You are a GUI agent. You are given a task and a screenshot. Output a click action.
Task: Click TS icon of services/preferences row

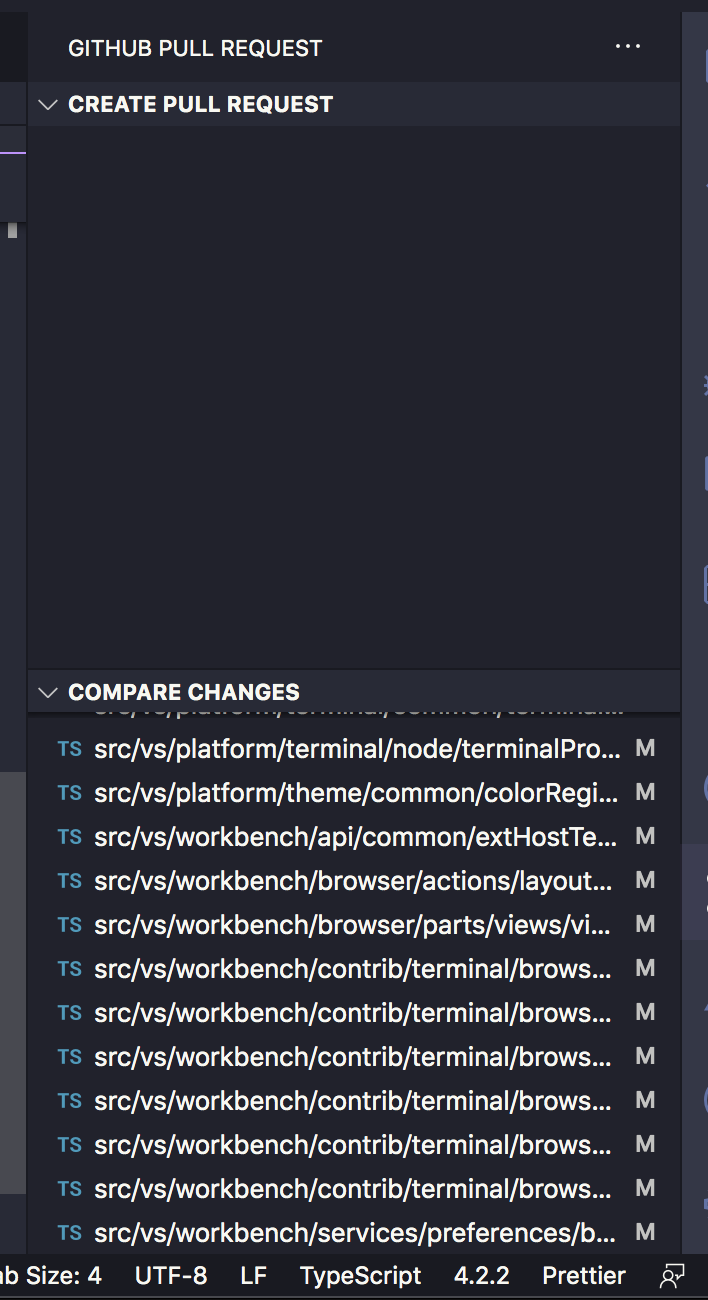[x=69, y=1233]
